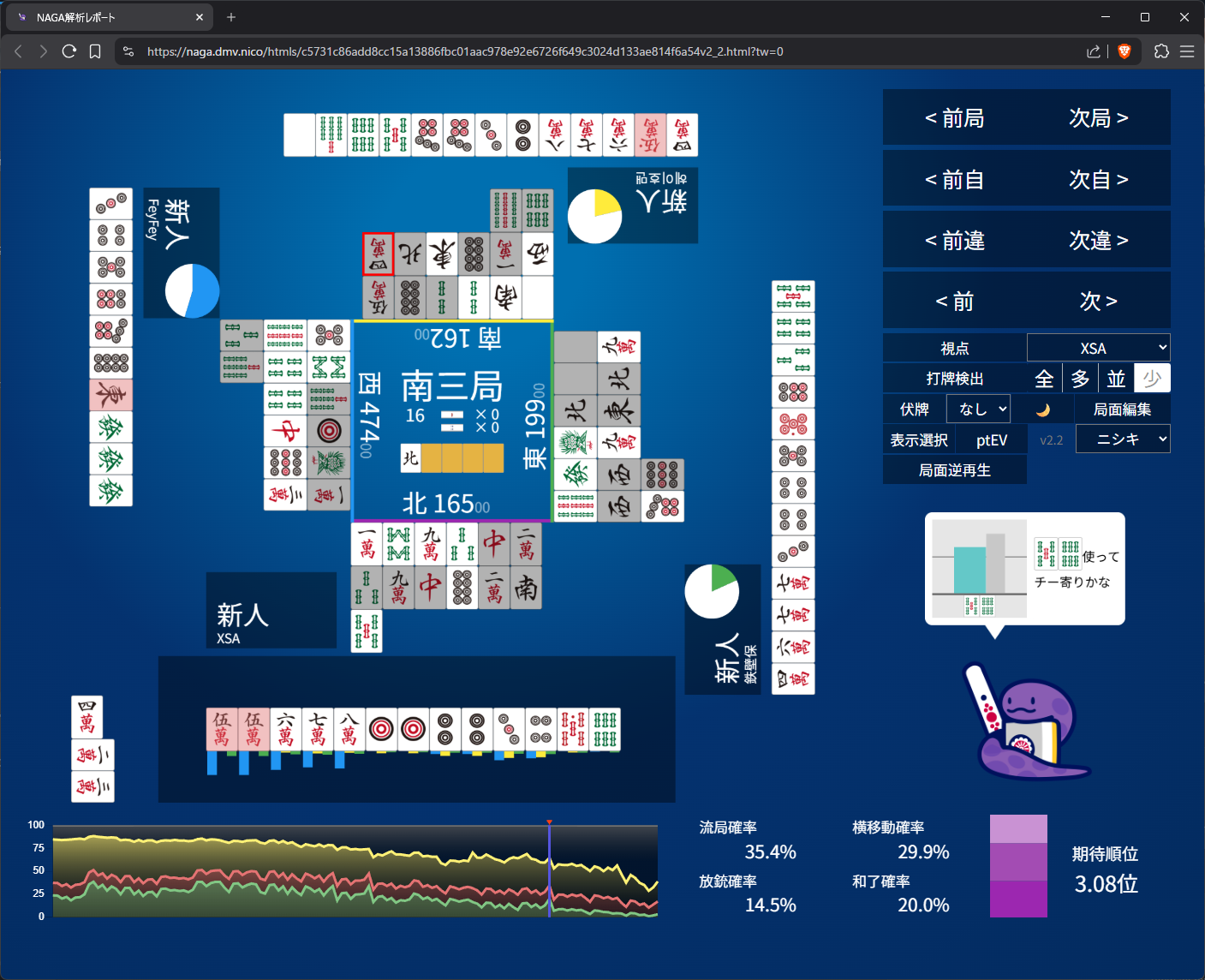Open the Brave Shields lion icon

(1124, 51)
